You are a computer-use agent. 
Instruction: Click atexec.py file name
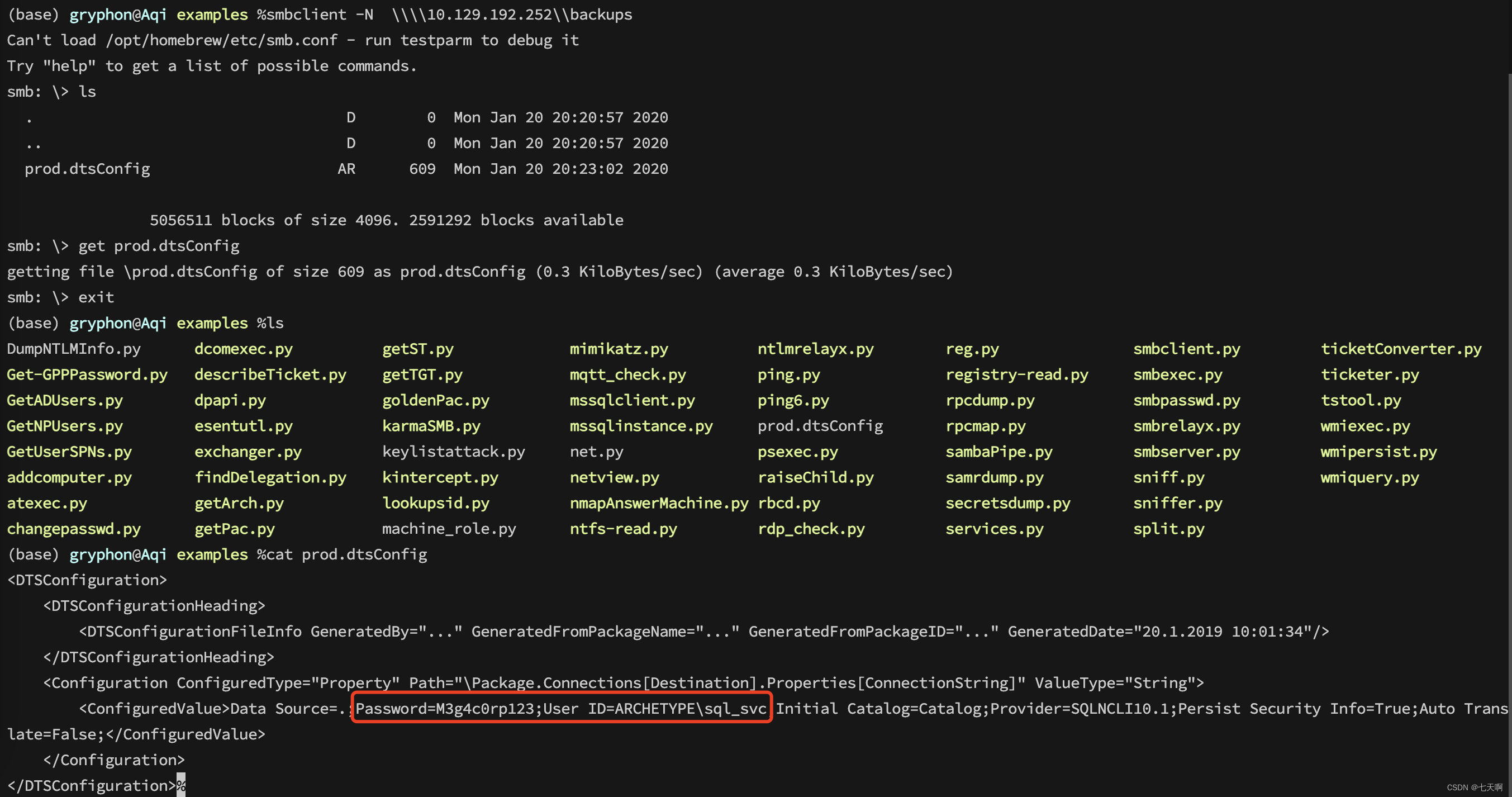pyautogui.click(x=47, y=504)
